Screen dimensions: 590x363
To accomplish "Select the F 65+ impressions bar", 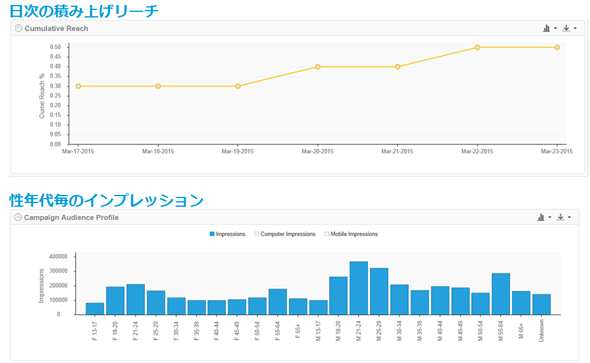I will pyautogui.click(x=298, y=307).
